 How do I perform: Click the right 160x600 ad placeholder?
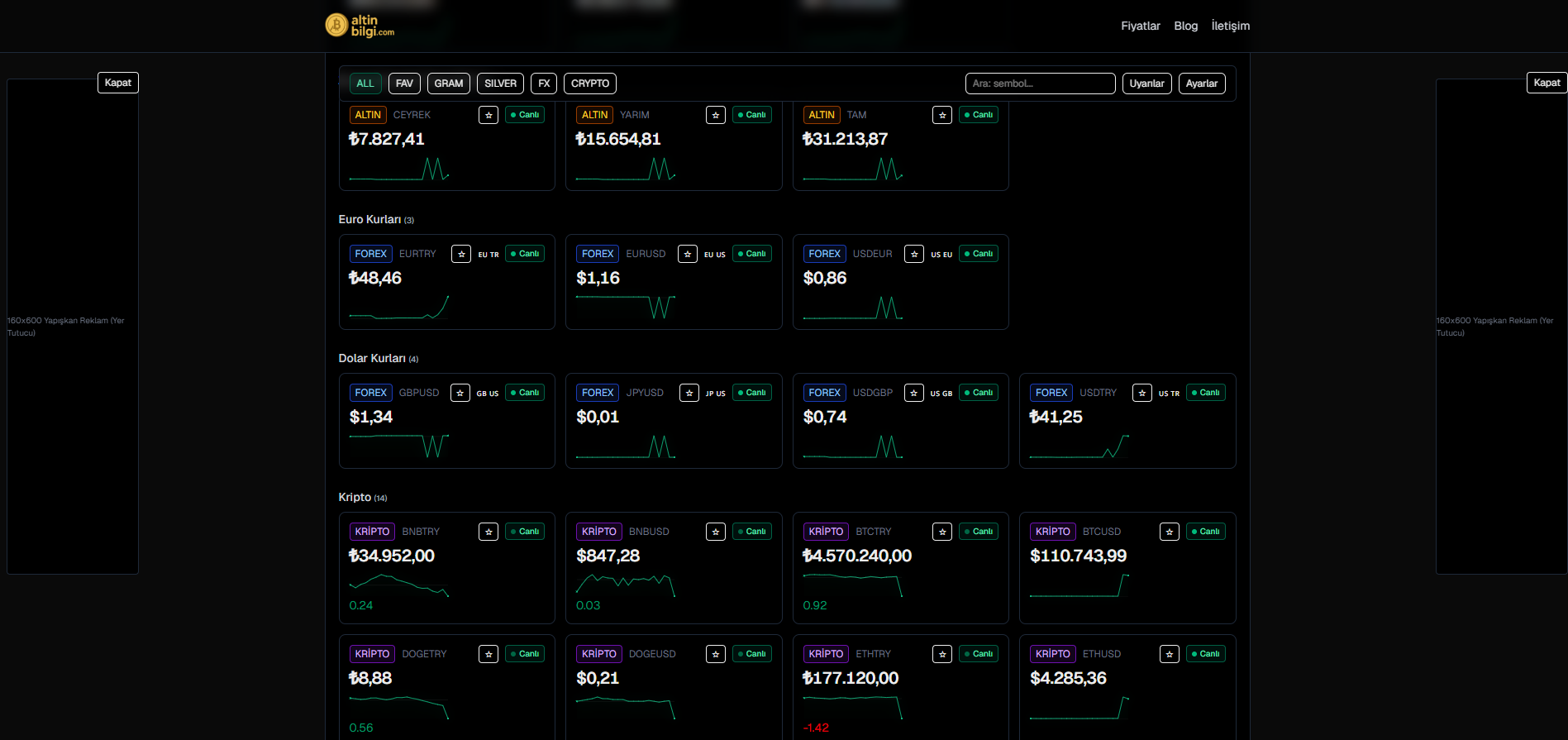pos(1502,327)
